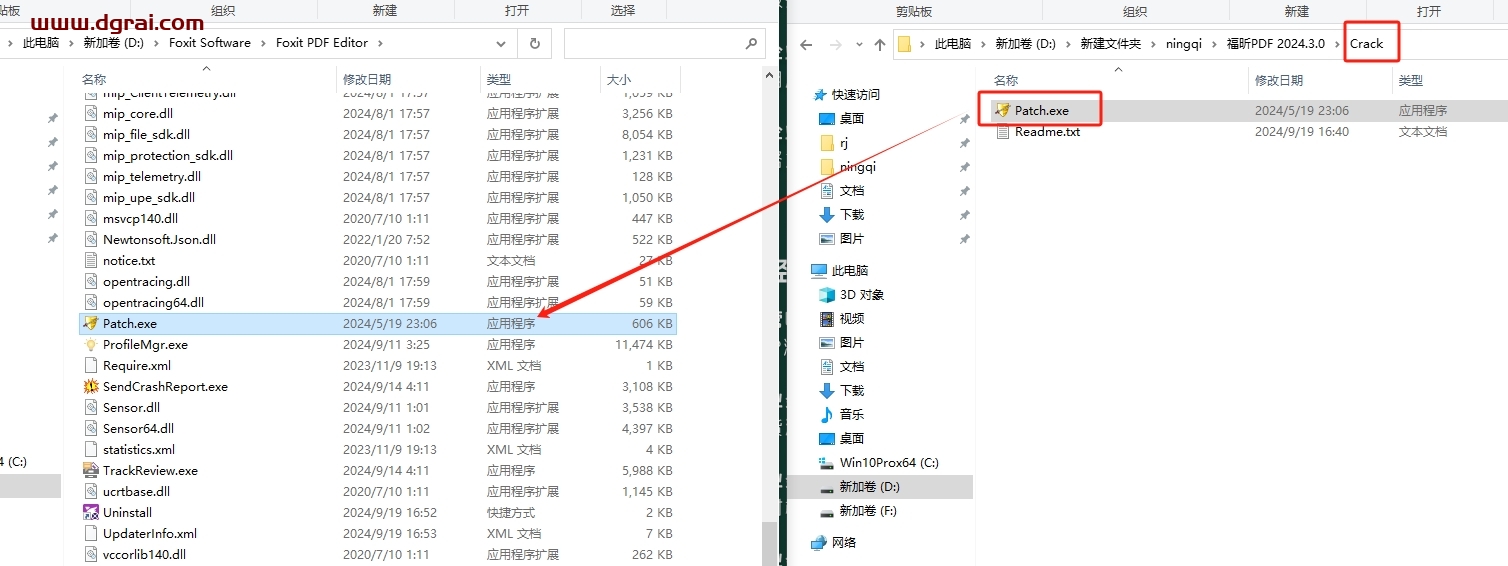1508x566 pixels.
Task: Click the Sensor.dll file icon
Action: [91, 407]
